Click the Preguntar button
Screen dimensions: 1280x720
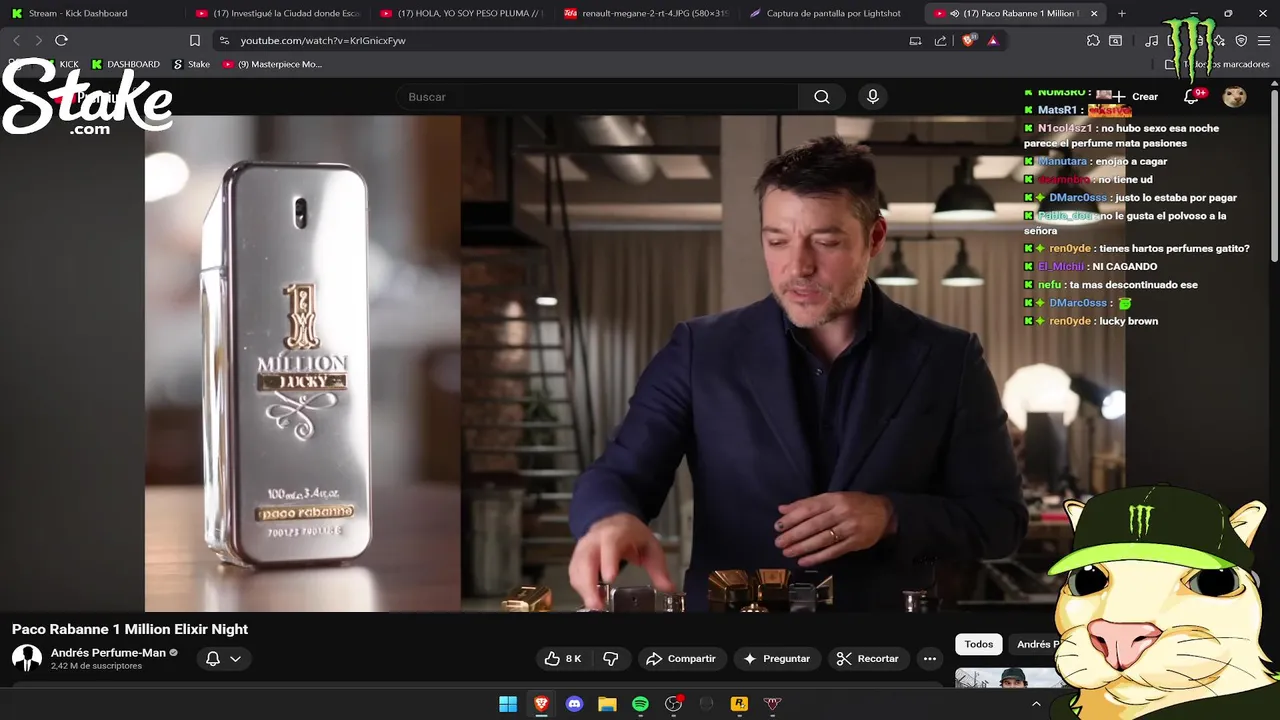pyautogui.click(x=777, y=658)
